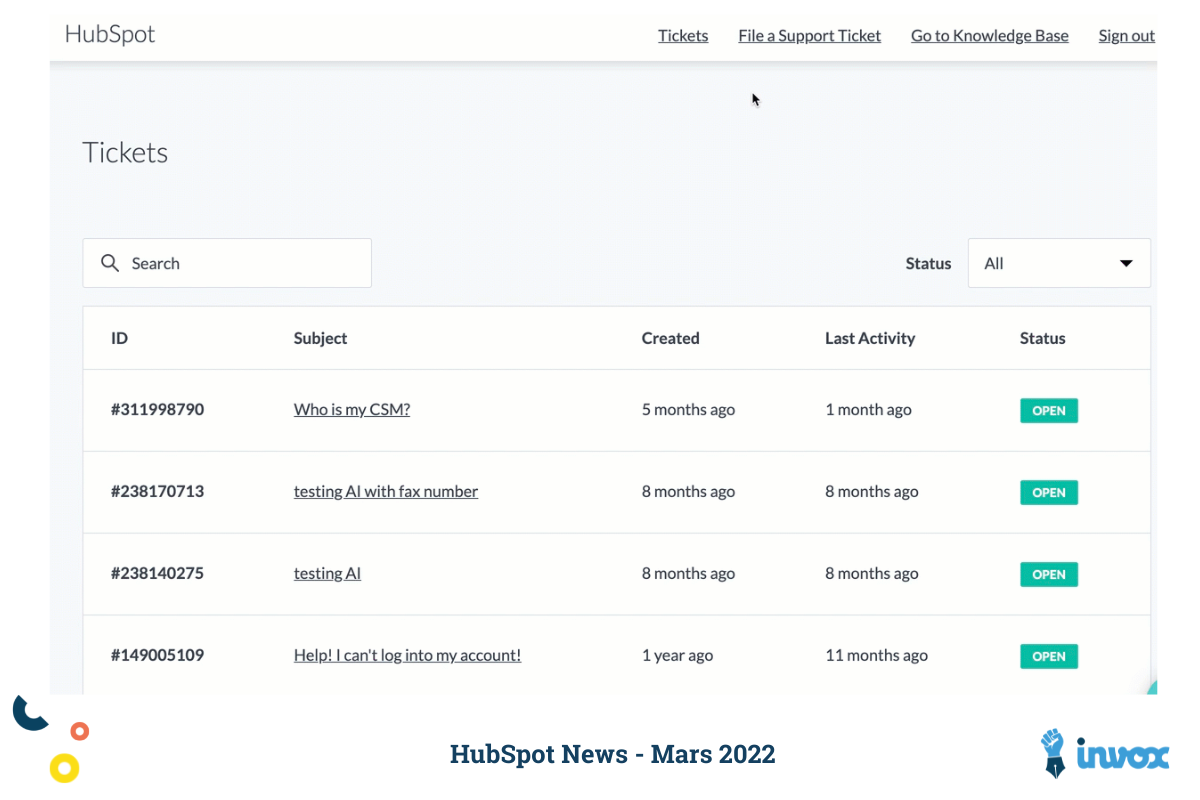This screenshot has width=1200, height=800.
Task: Focus the ticket Search field
Action: pos(227,263)
